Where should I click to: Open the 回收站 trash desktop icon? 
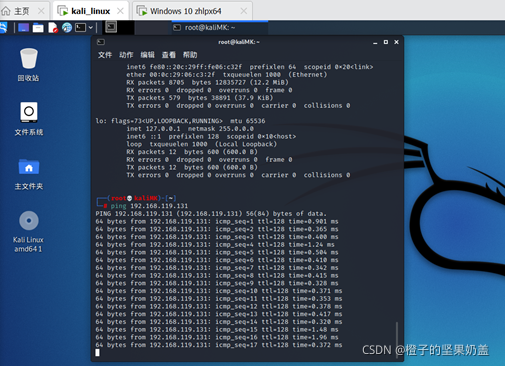point(29,65)
